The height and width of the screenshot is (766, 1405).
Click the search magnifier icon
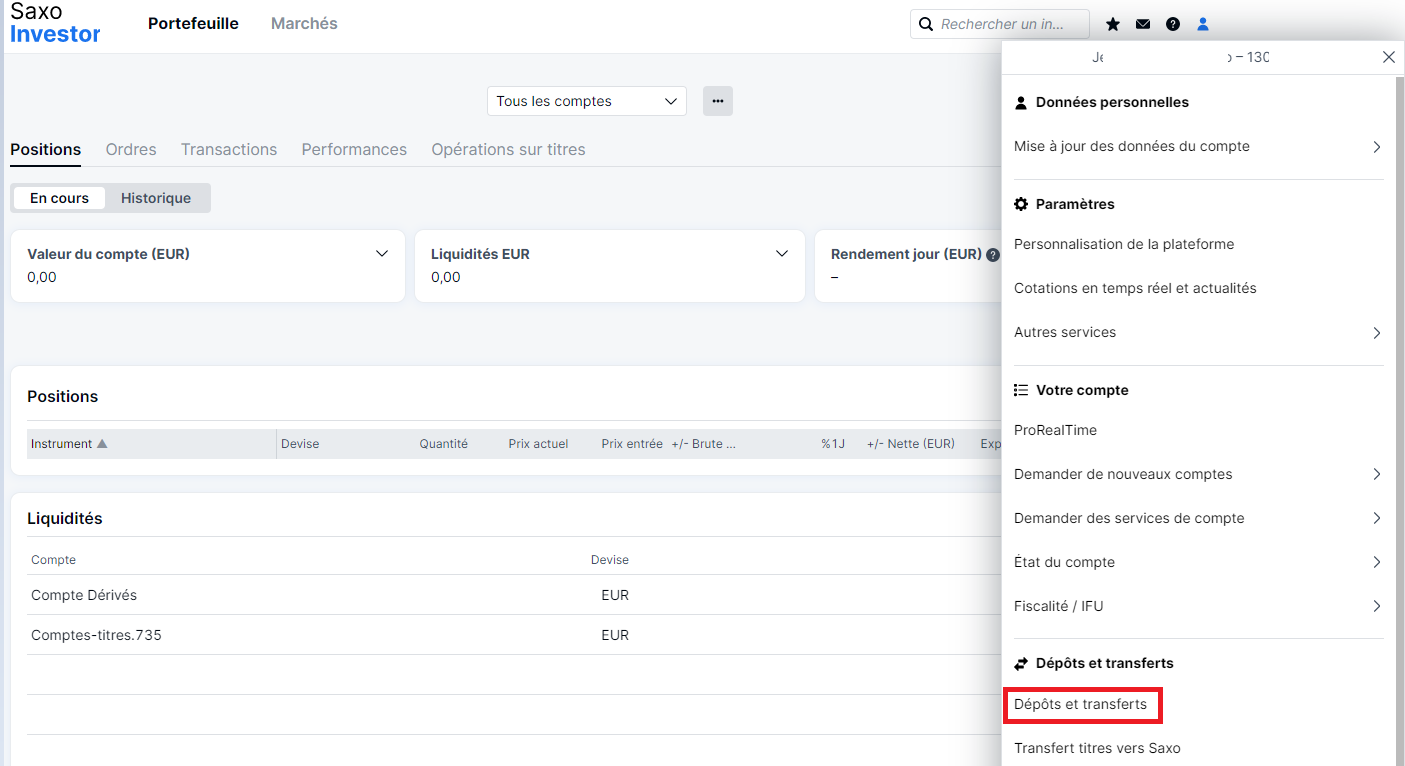926,24
